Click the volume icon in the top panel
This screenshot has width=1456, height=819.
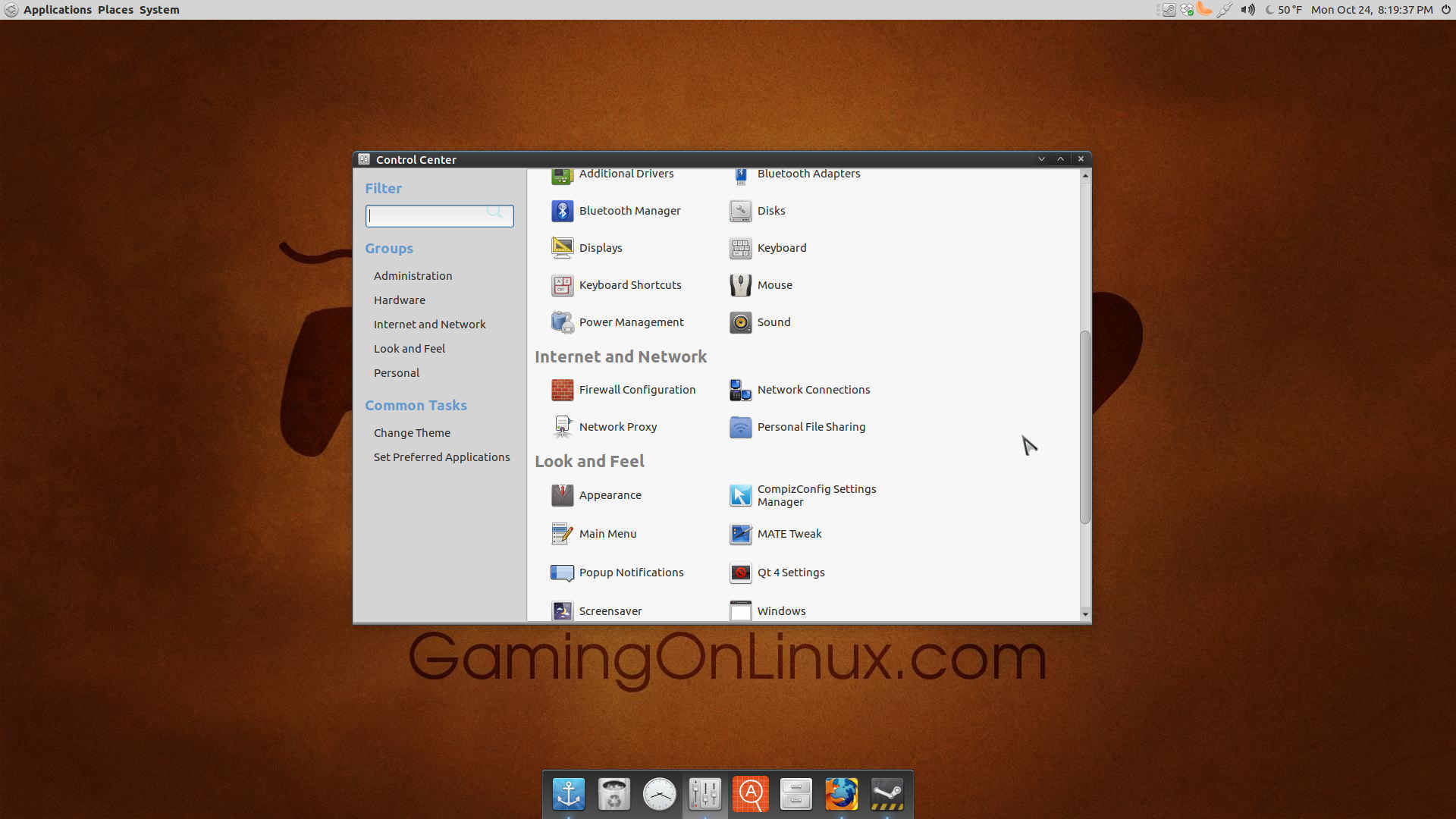click(x=1247, y=10)
